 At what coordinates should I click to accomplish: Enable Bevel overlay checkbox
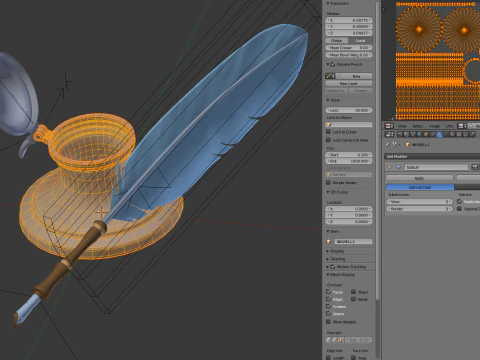353,299
